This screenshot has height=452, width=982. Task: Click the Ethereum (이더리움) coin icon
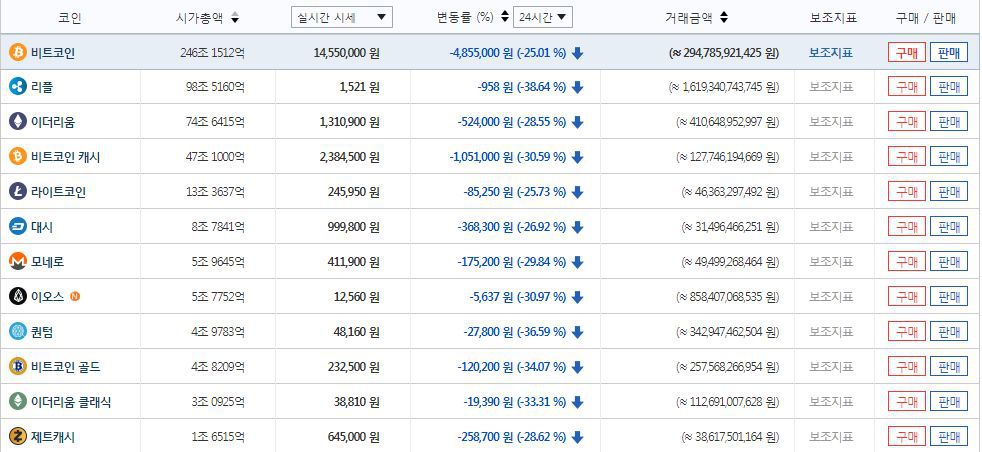pyautogui.click(x=18, y=121)
